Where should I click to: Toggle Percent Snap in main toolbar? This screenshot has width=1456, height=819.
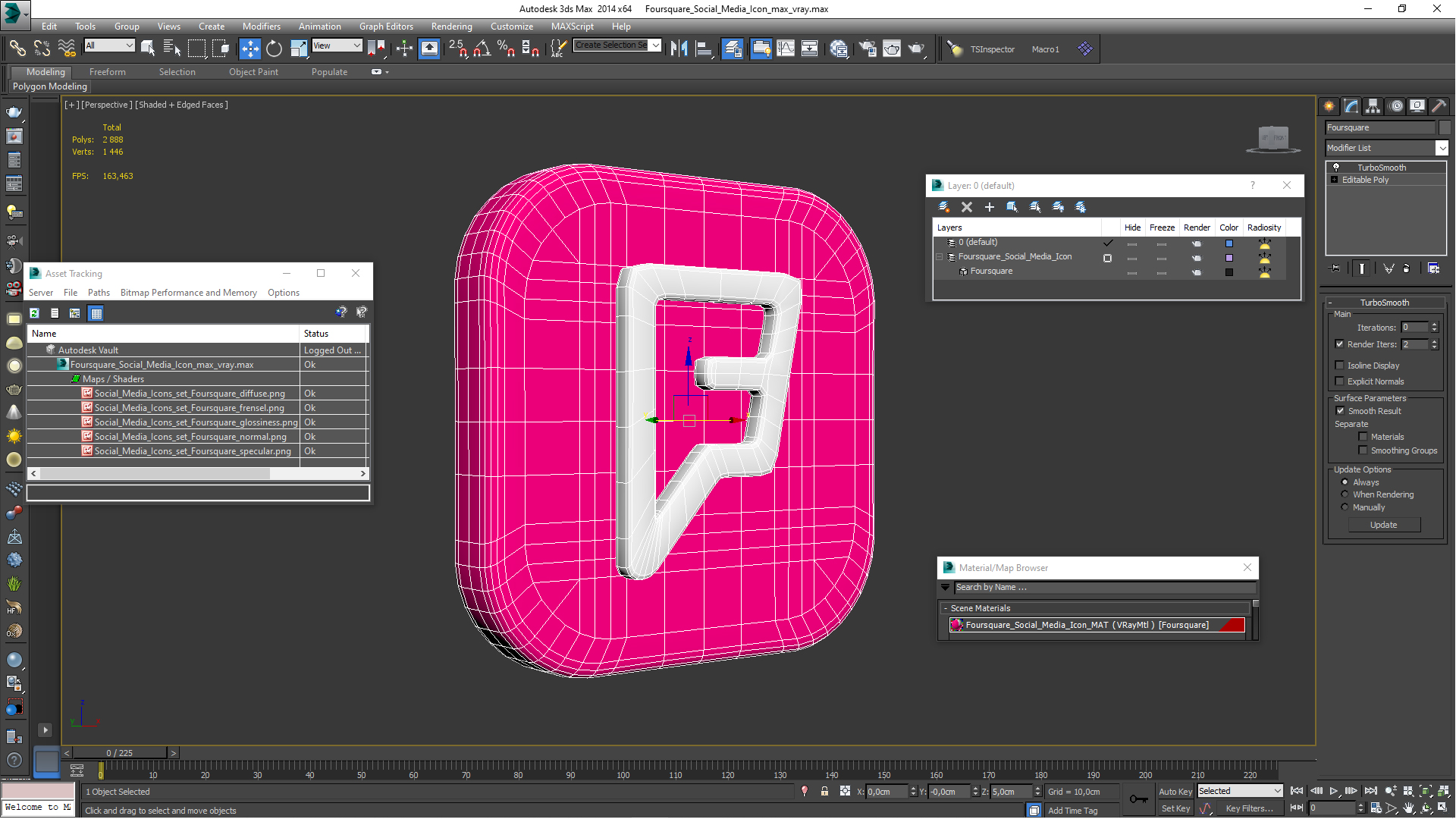(506, 49)
